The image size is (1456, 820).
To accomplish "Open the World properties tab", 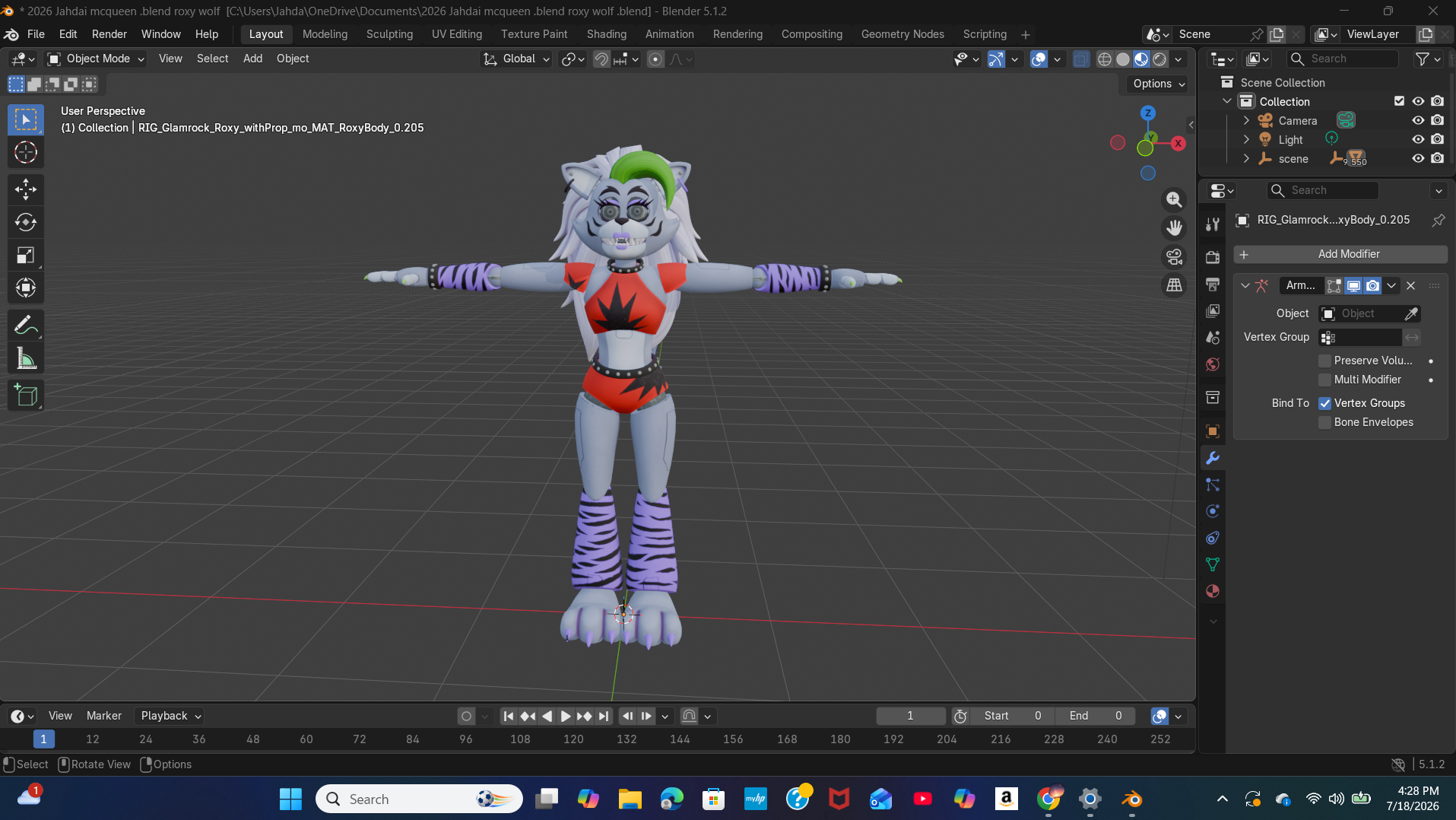I will click(x=1213, y=364).
